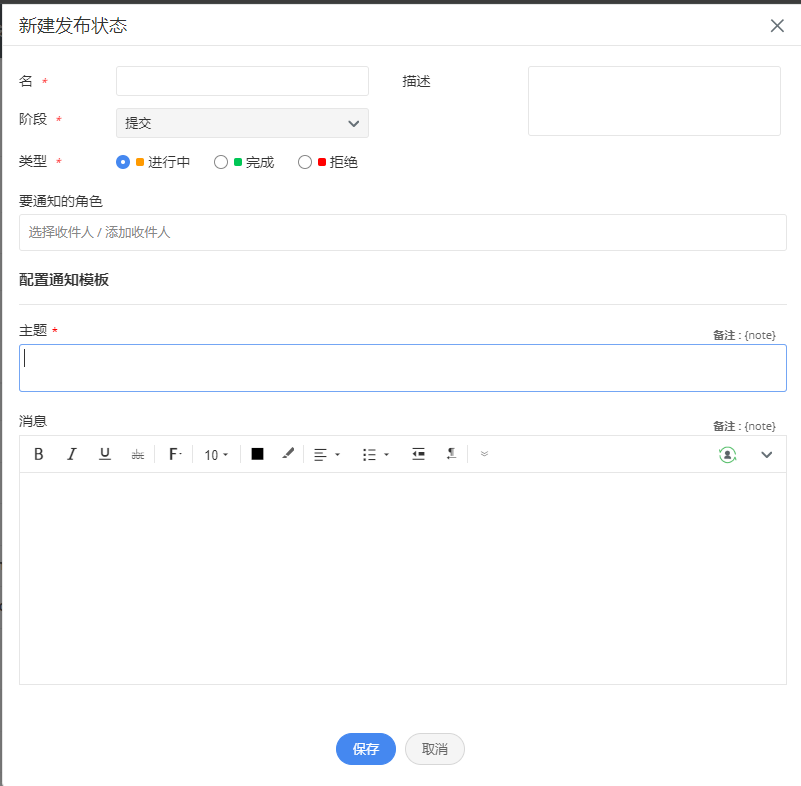The width and height of the screenshot is (801, 786).
Task: Click into the 主题 subject field
Action: pyautogui.click(x=403, y=368)
